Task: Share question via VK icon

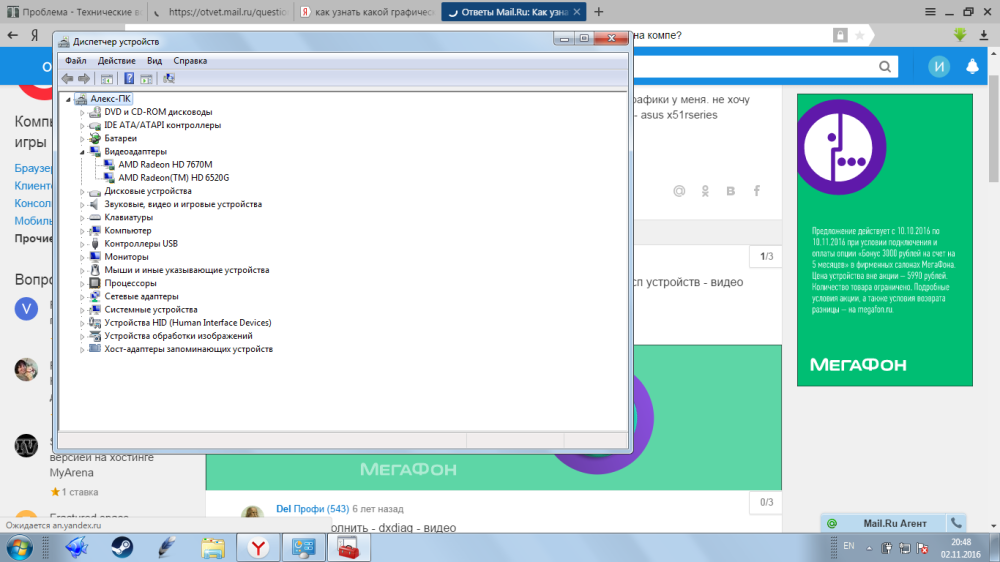Action: pos(731,191)
